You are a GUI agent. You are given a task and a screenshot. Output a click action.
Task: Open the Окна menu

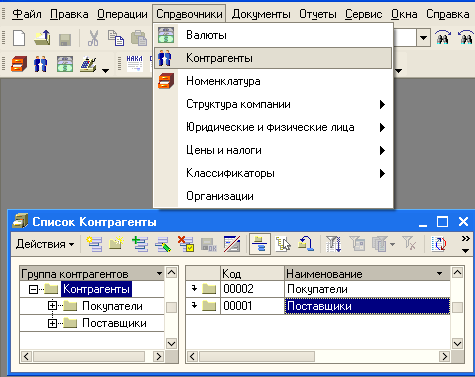(x=404, y=14)
